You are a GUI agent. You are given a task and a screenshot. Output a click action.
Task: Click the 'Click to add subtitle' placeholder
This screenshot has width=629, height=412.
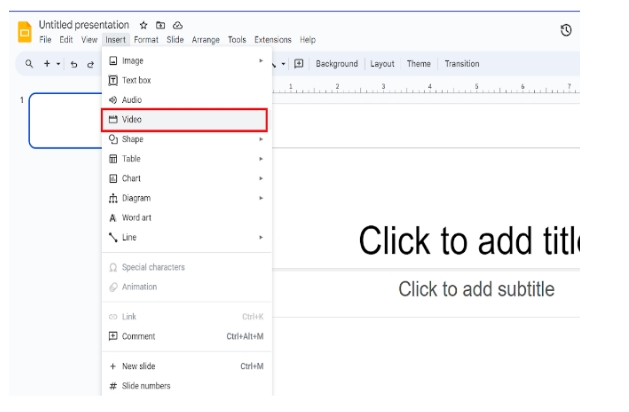point(477,289)
